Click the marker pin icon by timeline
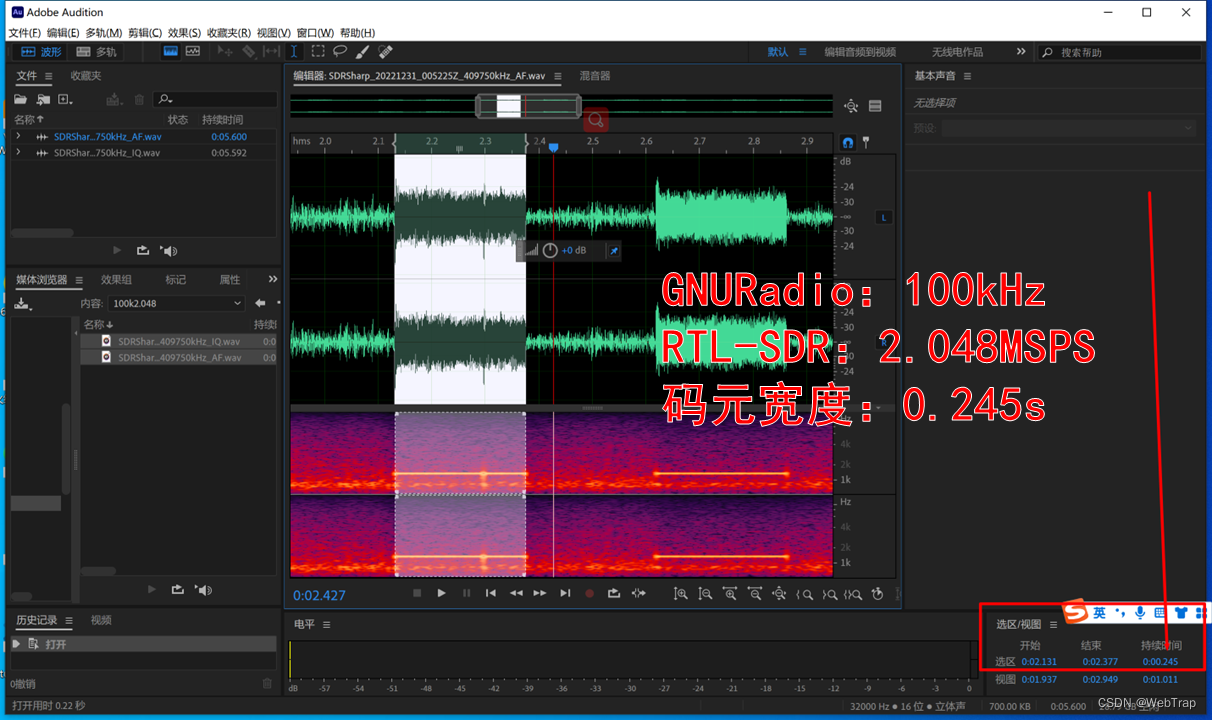 pyautogui.click(x=866, y=143)
